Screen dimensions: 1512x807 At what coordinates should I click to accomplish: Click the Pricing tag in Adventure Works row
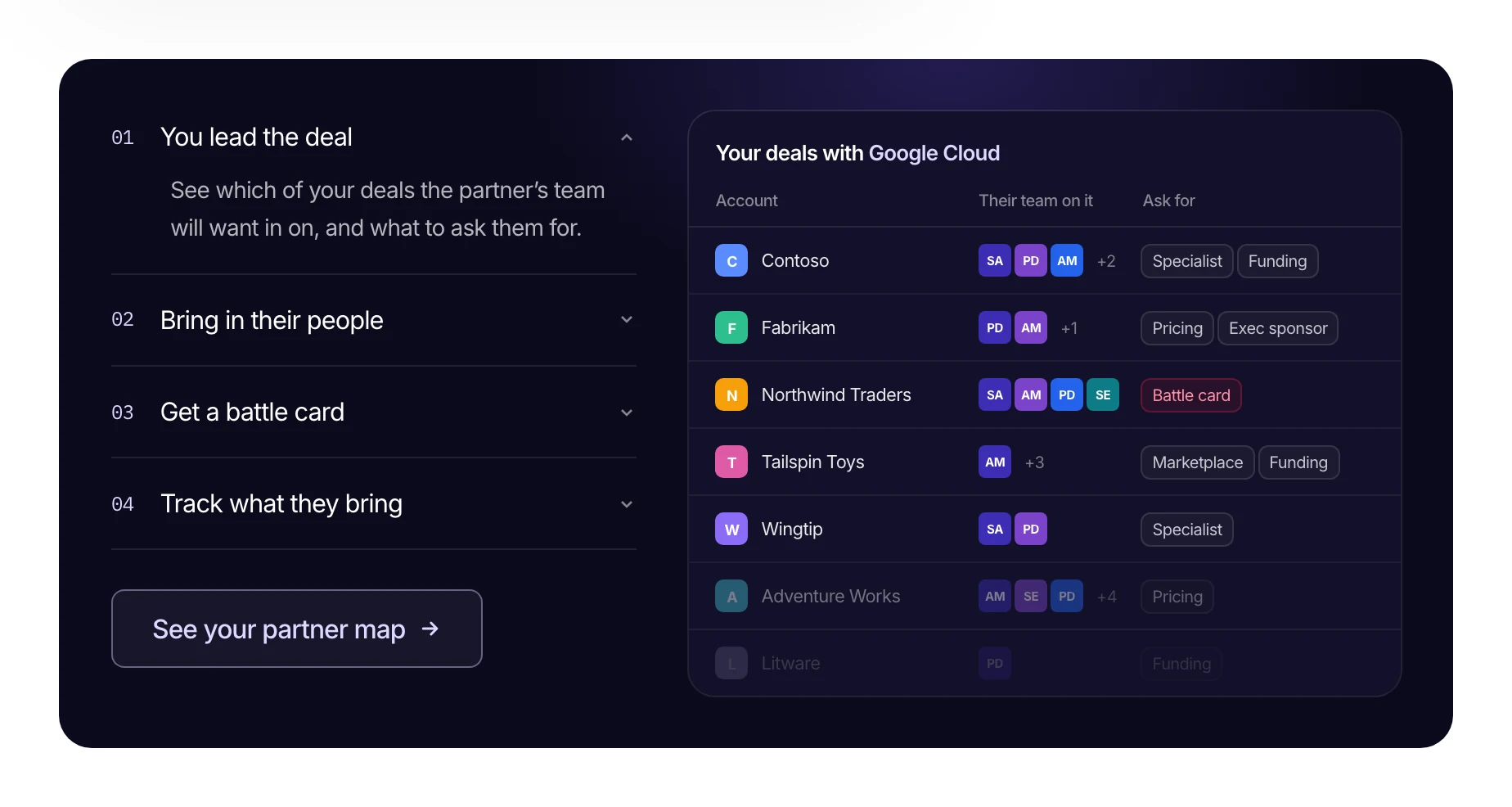coord(1177,597)
